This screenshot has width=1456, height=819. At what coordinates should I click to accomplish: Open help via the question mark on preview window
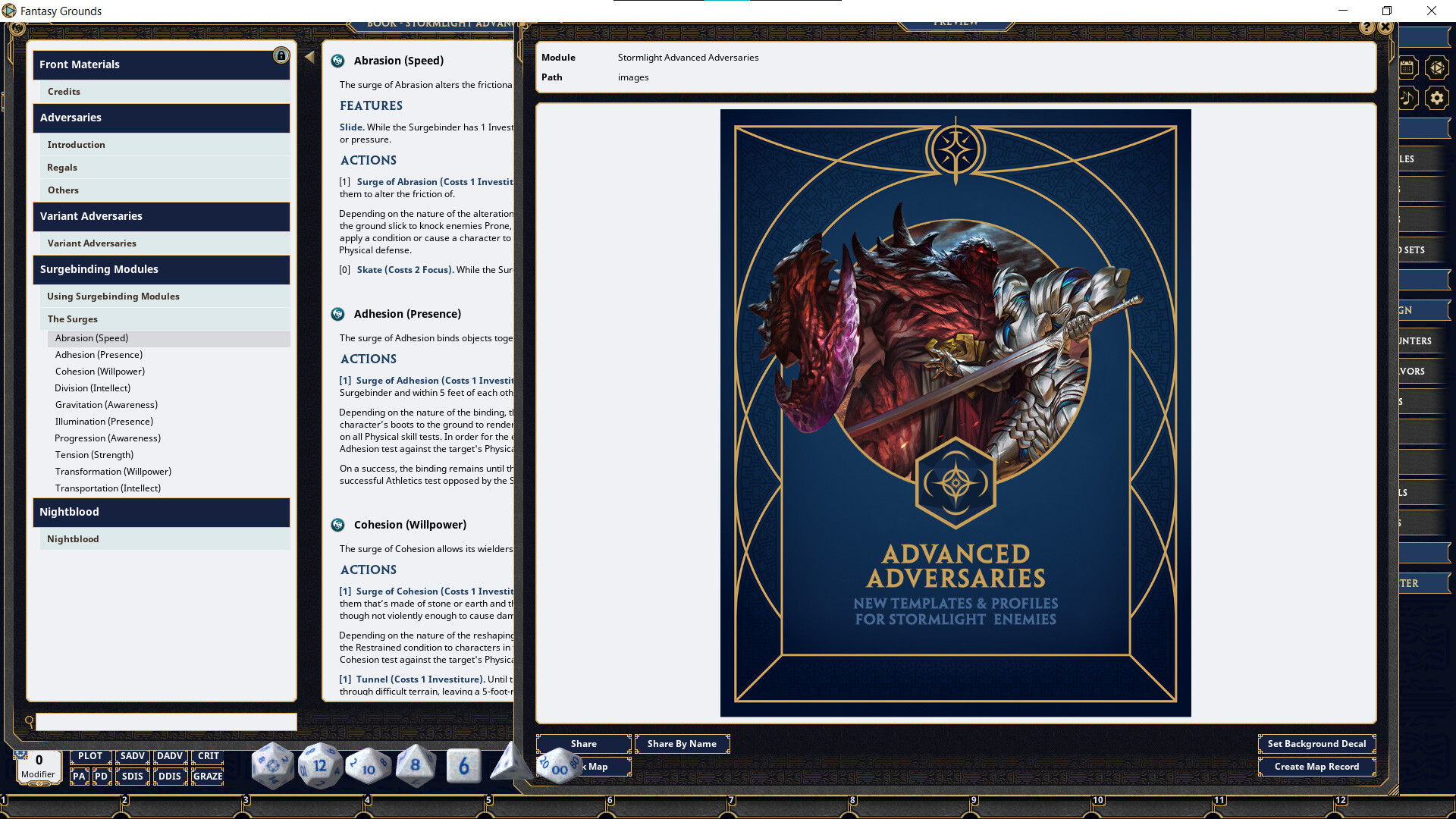pyautogui.click(x=1367, y=27)
